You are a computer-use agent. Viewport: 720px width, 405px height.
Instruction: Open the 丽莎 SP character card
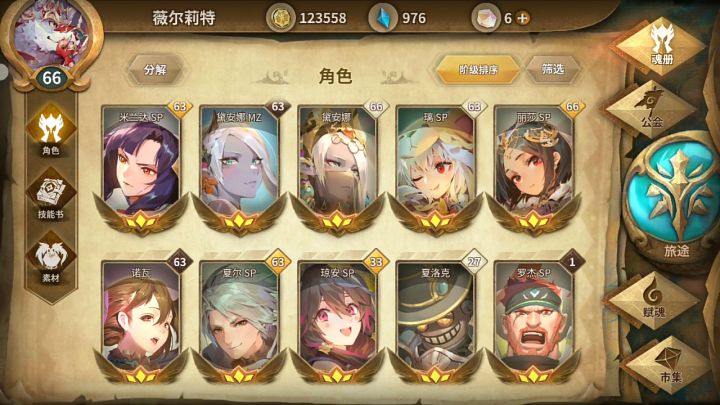pyautogui.click(x=533, y=168)
